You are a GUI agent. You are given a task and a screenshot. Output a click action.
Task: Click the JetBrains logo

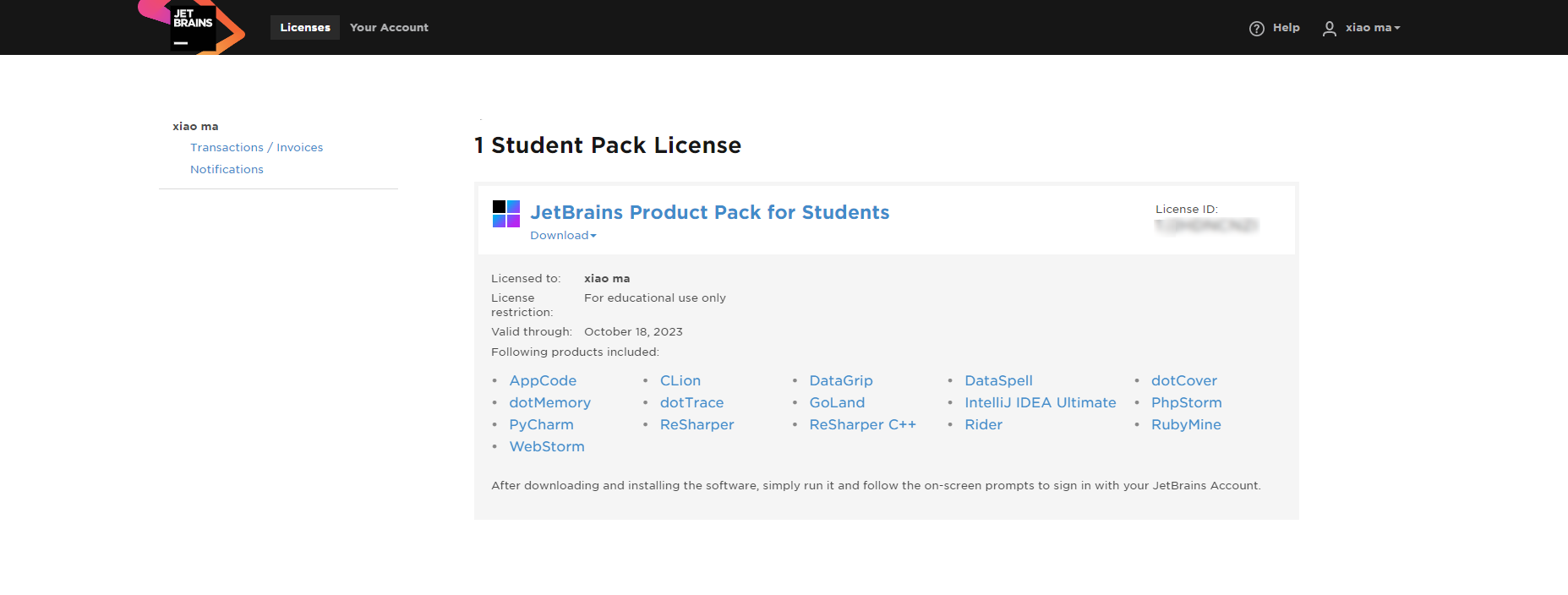[192, 27]
